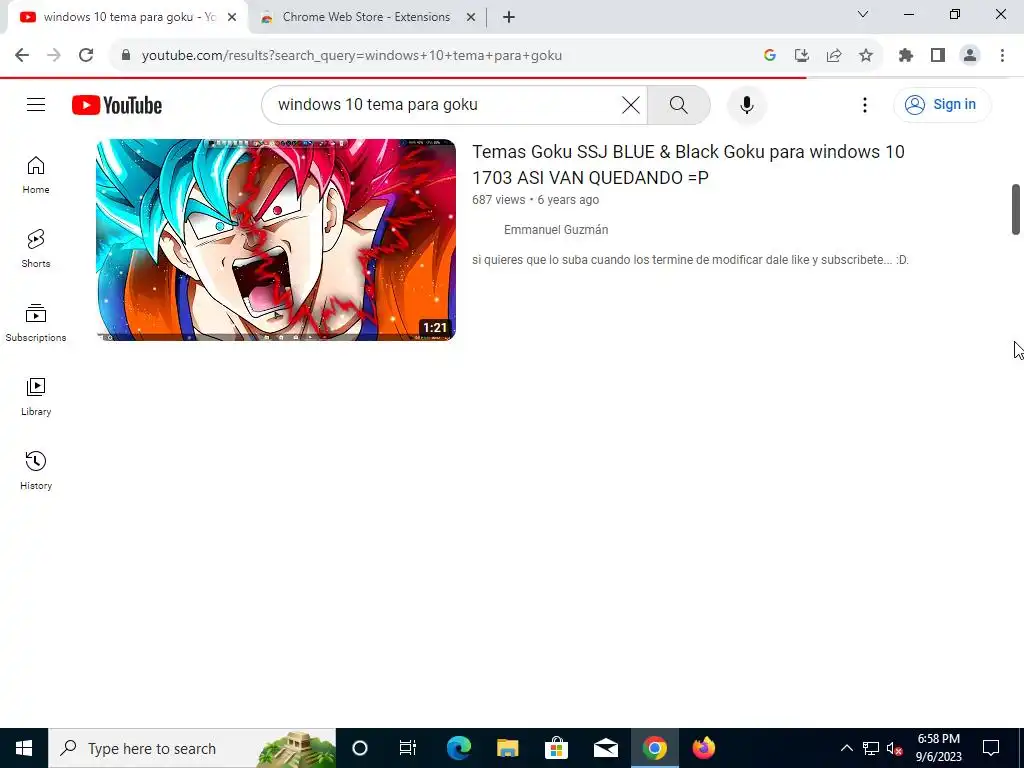1024x768 pixels.
Task: Open video title Temas Goku SSJ BLUE
Action: (688, 165)
